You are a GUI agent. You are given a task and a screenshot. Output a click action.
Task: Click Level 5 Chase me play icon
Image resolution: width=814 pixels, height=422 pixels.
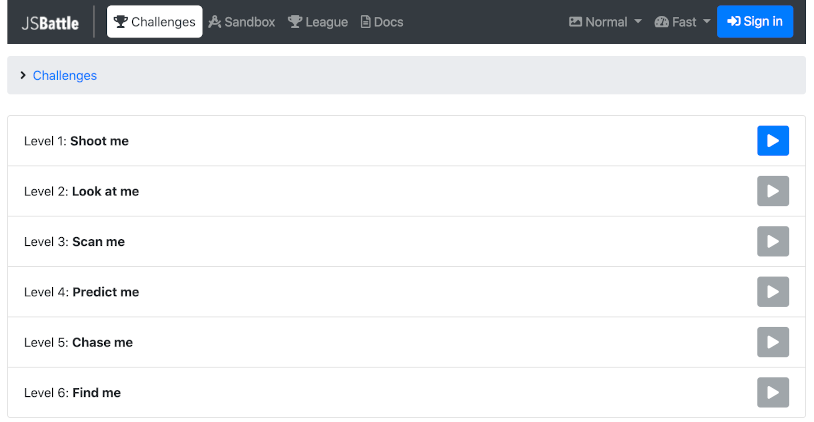(x=772, y=342)
